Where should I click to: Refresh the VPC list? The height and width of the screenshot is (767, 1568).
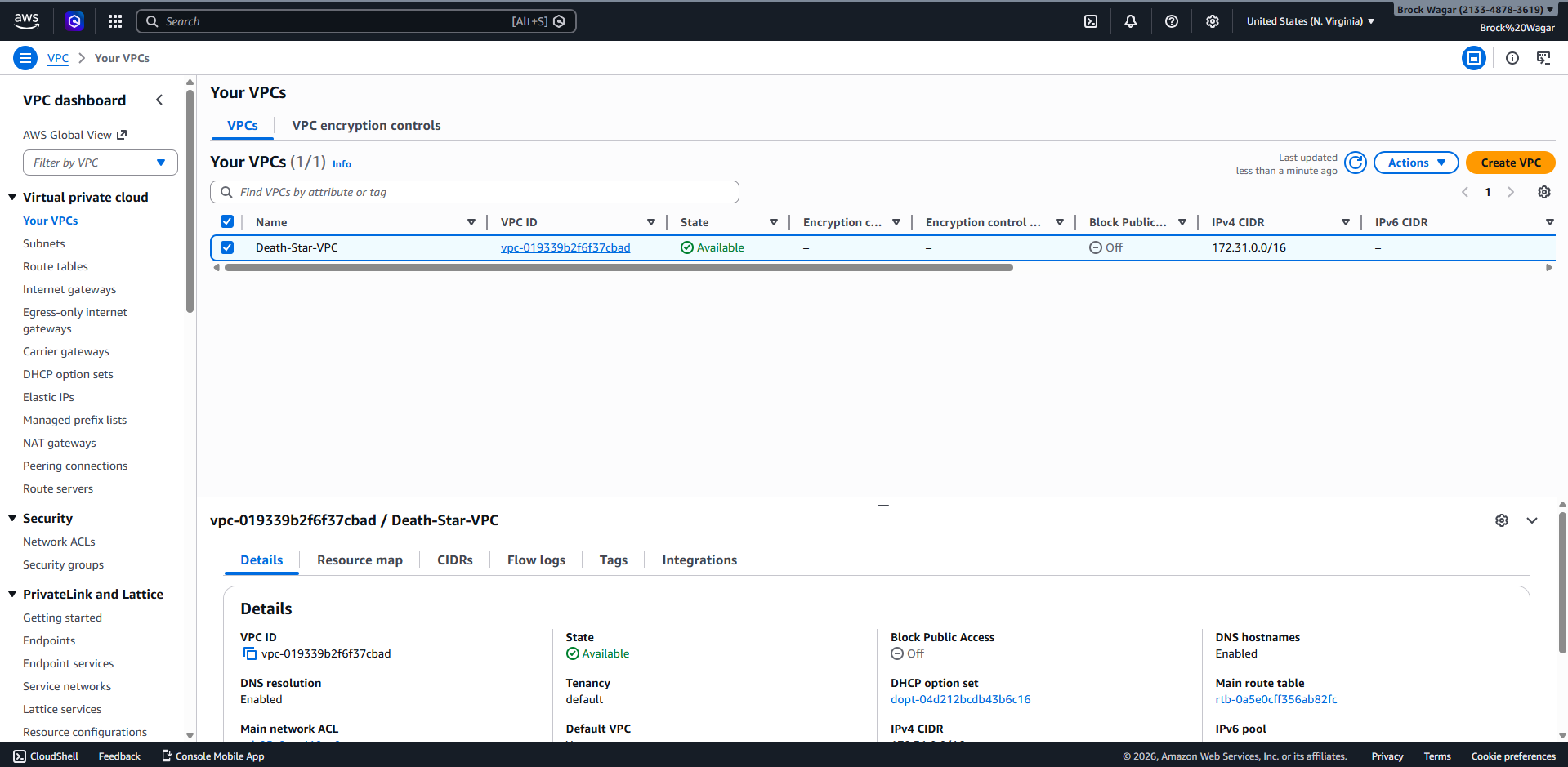1356,163
